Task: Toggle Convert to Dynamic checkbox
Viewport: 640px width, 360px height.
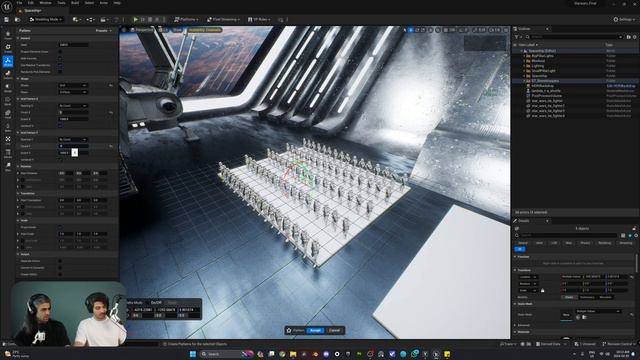Action: (60, 268)
